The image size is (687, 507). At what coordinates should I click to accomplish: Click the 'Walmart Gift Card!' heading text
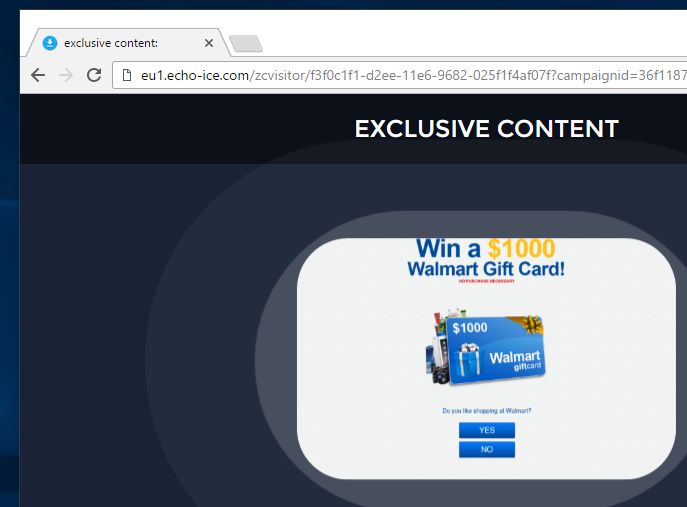point(486,269)
